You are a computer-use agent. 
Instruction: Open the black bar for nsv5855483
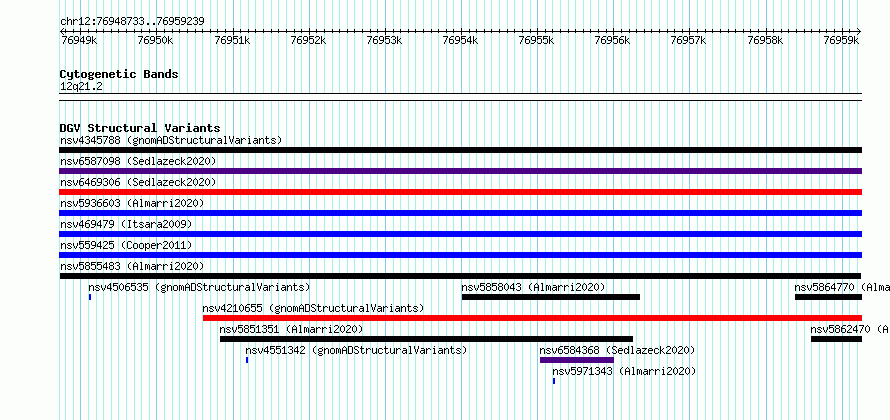pyautogui.click(x=460, y=276)
